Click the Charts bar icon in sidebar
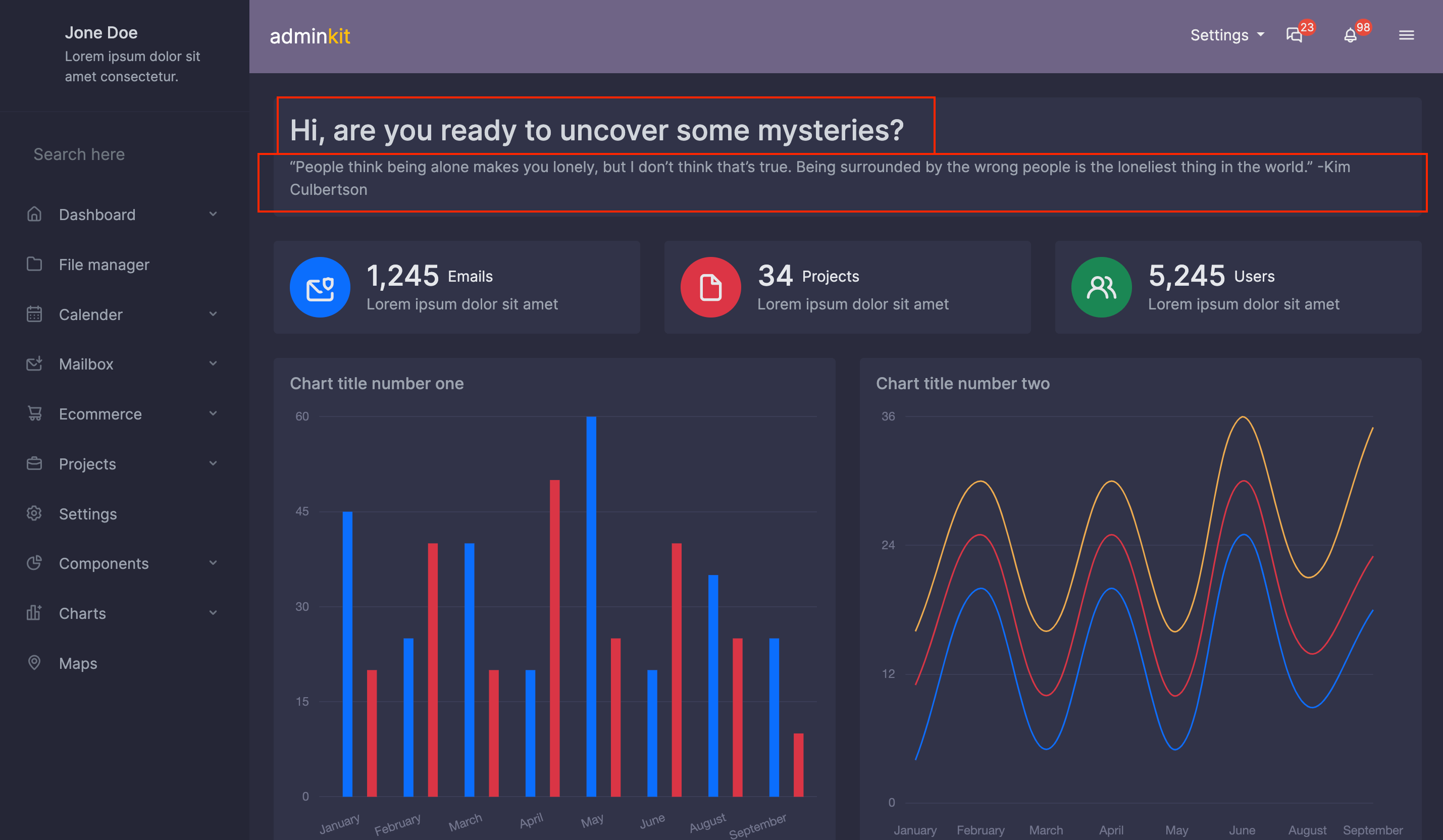 pos(34,613)
